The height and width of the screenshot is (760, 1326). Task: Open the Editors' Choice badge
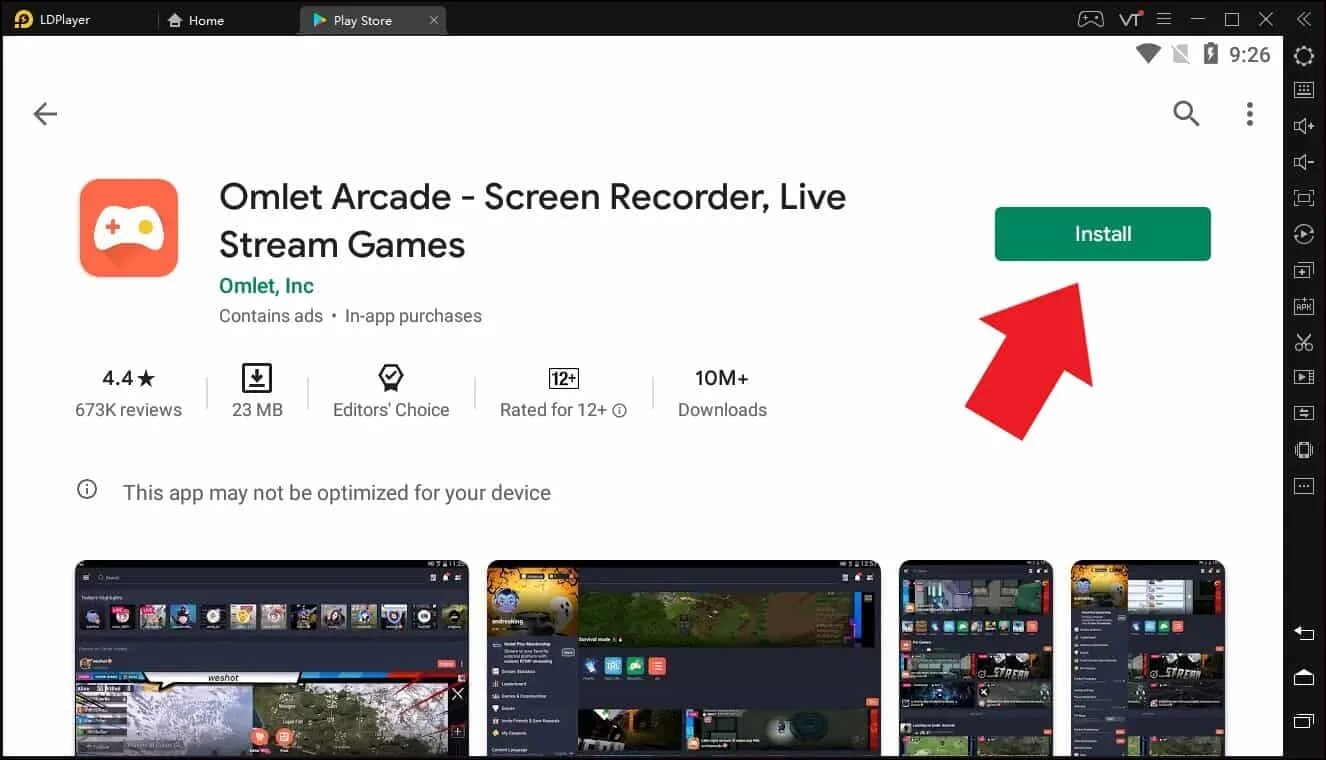click(x=391, y=393)
